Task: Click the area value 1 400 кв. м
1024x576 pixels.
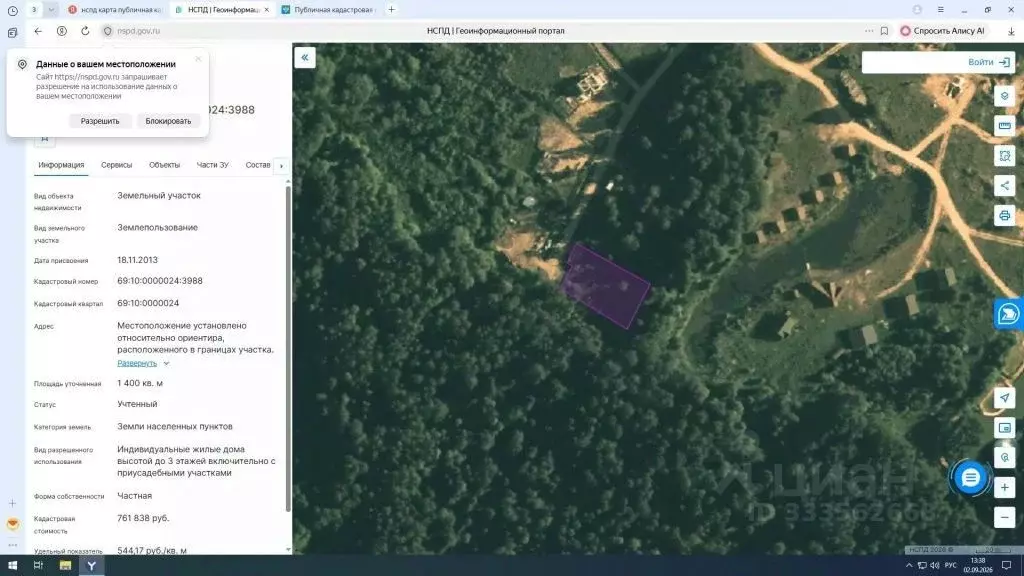Action: pos(140,383)
